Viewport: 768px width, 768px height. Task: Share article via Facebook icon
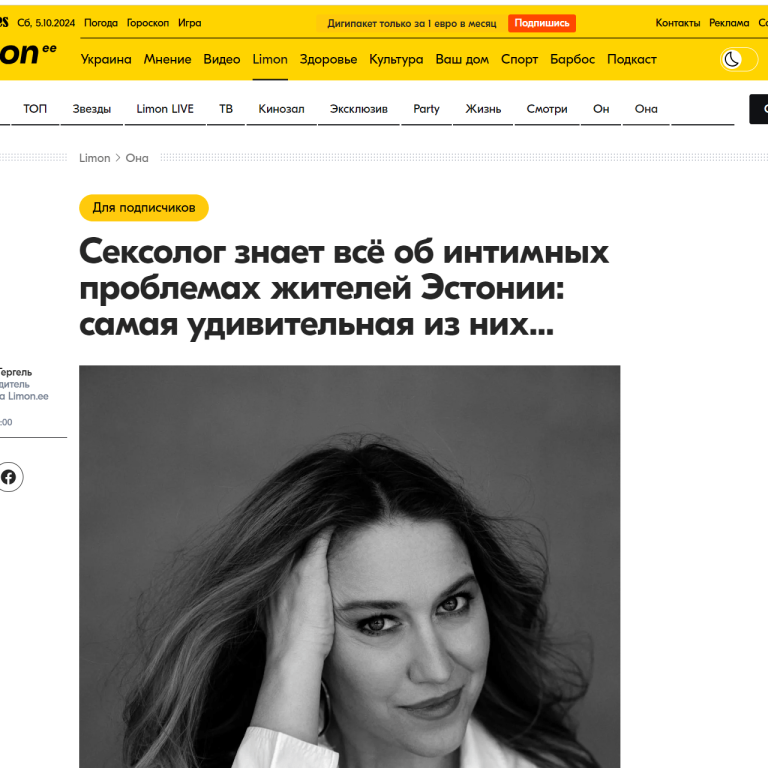9,477
